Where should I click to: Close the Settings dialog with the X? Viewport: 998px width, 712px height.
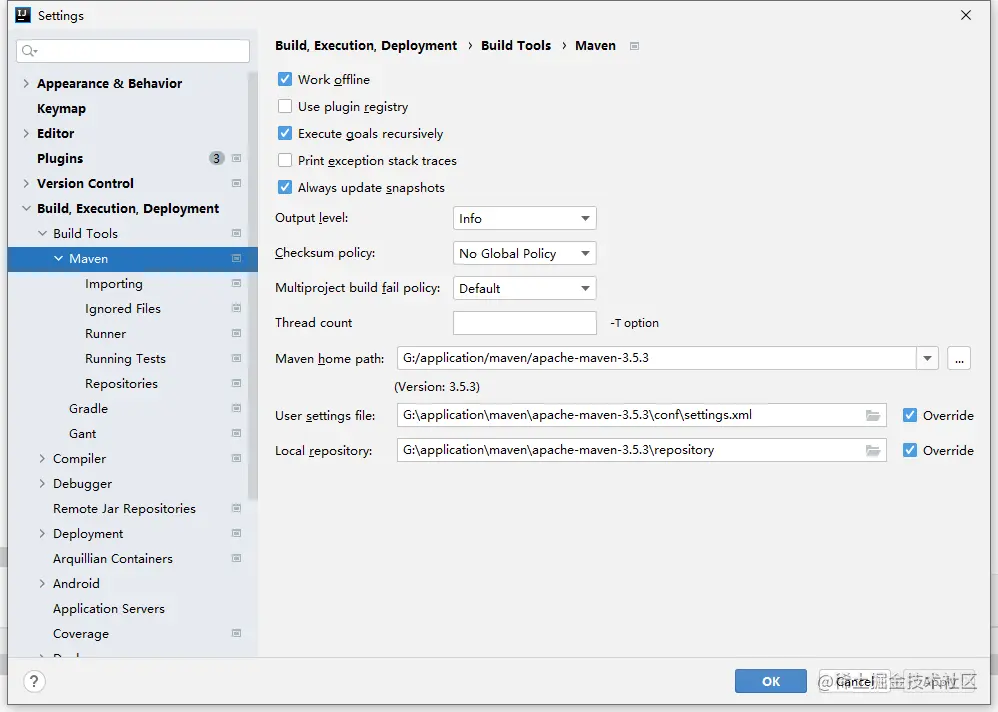pyautogui.click(x=966, y=15)
